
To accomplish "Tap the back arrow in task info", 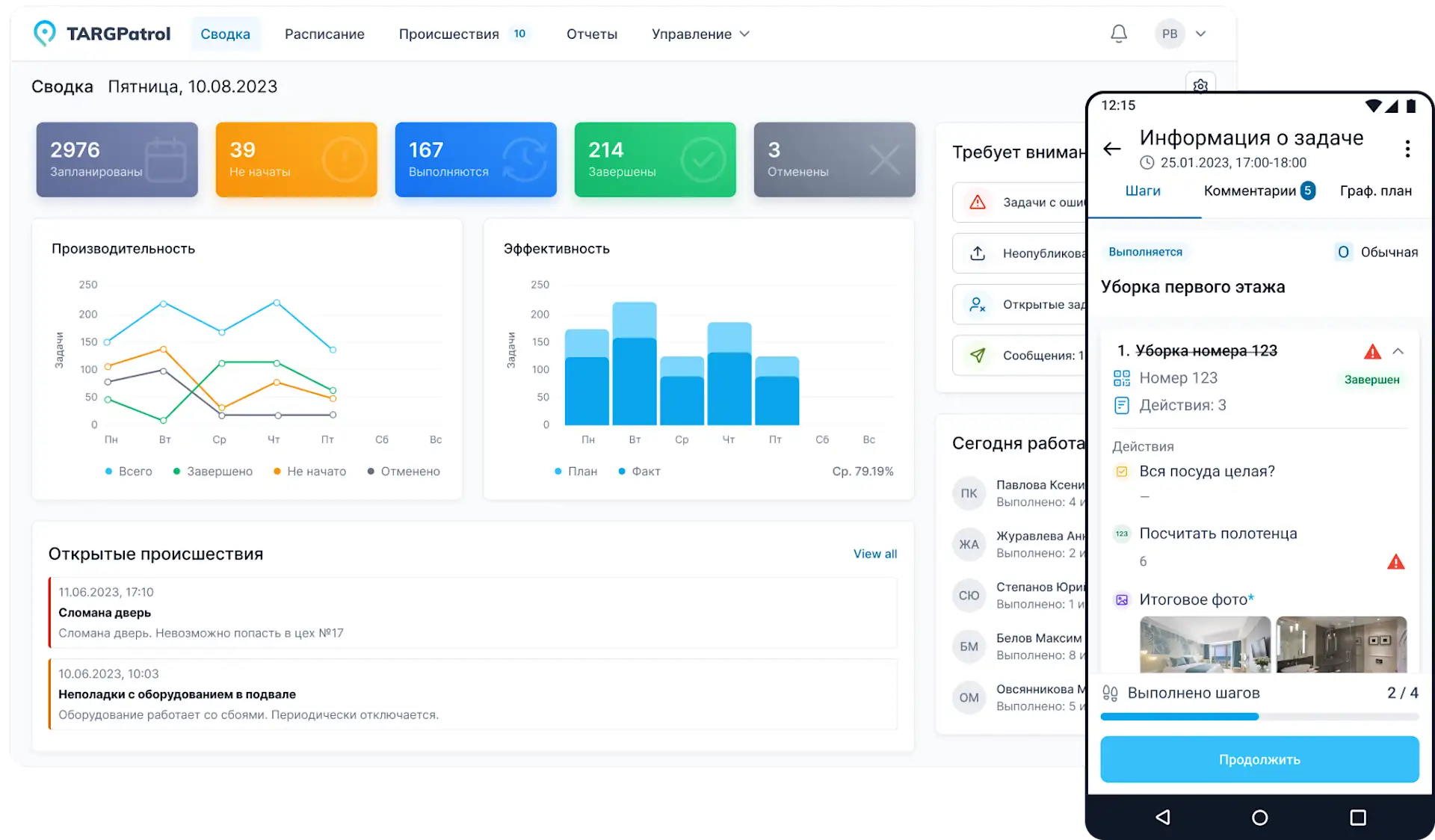I will 1112,148.
